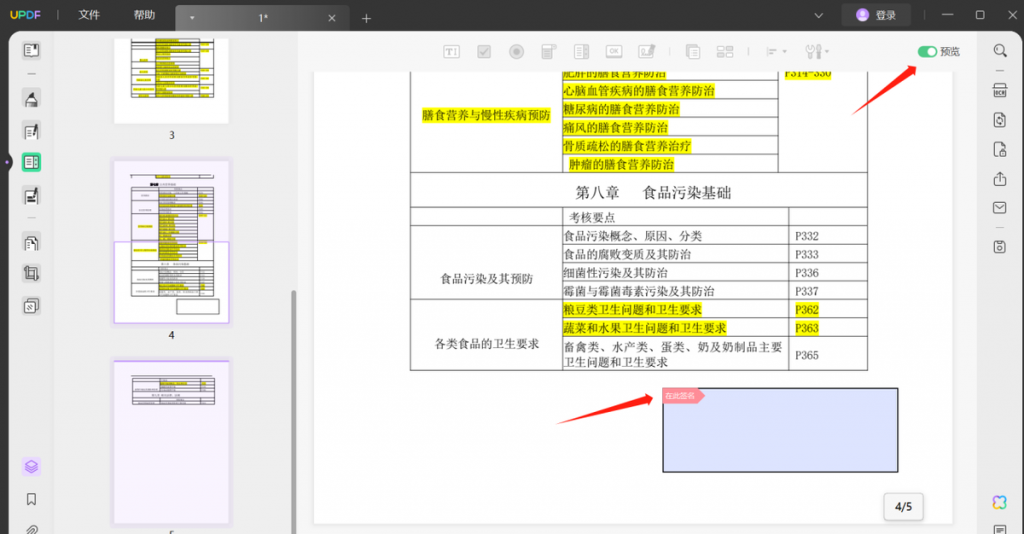Select the blue signature field box

pos(780,430)
